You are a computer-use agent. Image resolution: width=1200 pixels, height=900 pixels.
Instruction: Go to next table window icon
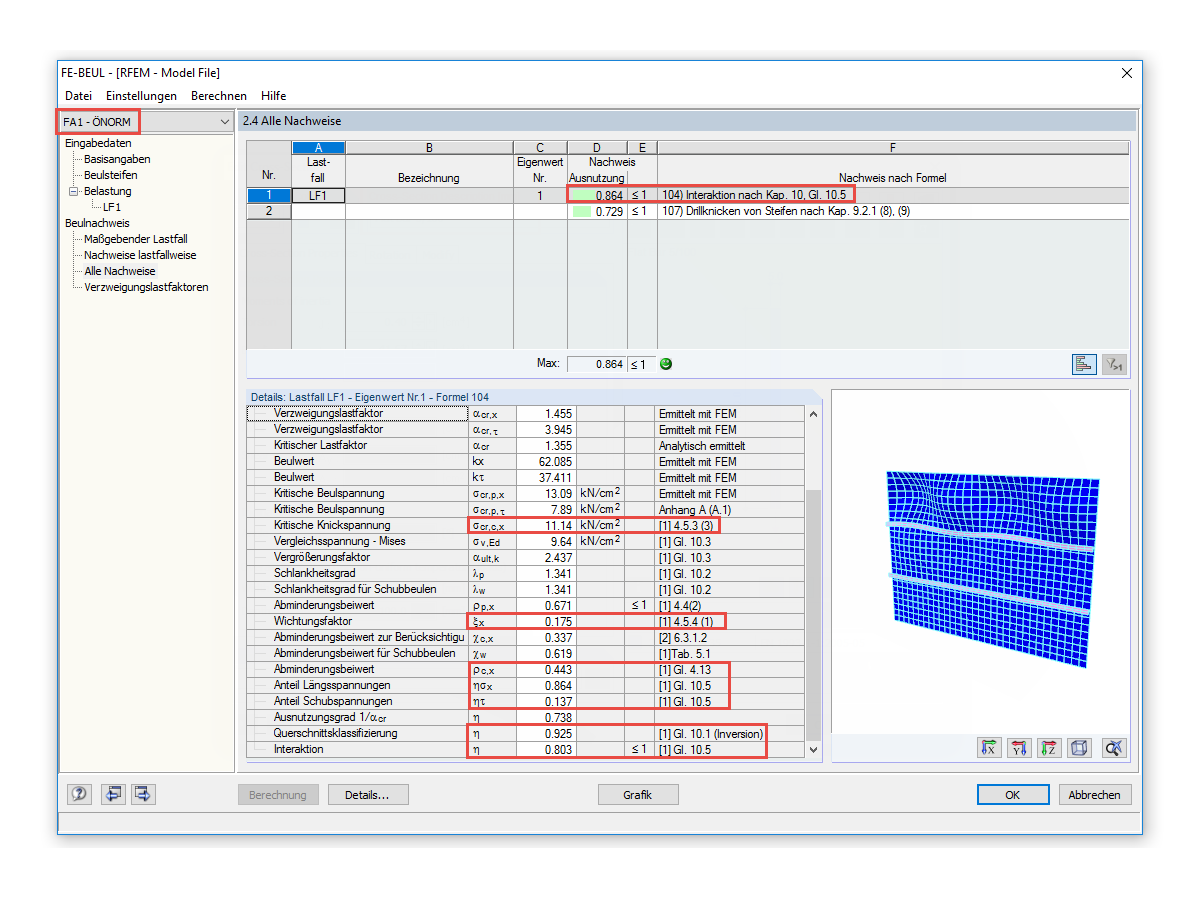click(x=144, y=794)
